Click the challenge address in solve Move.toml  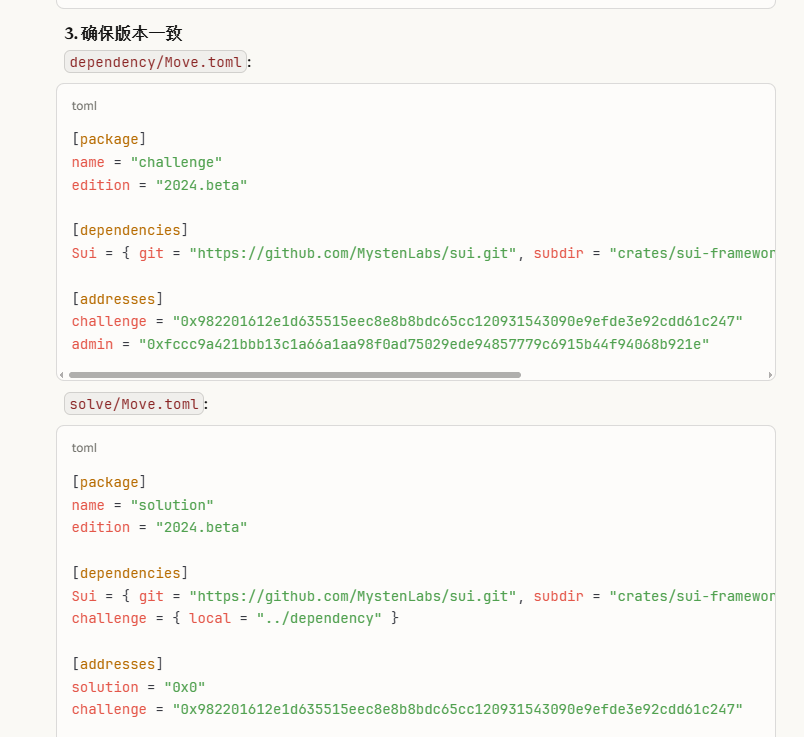pyautogui.click(x=458, y=709)
